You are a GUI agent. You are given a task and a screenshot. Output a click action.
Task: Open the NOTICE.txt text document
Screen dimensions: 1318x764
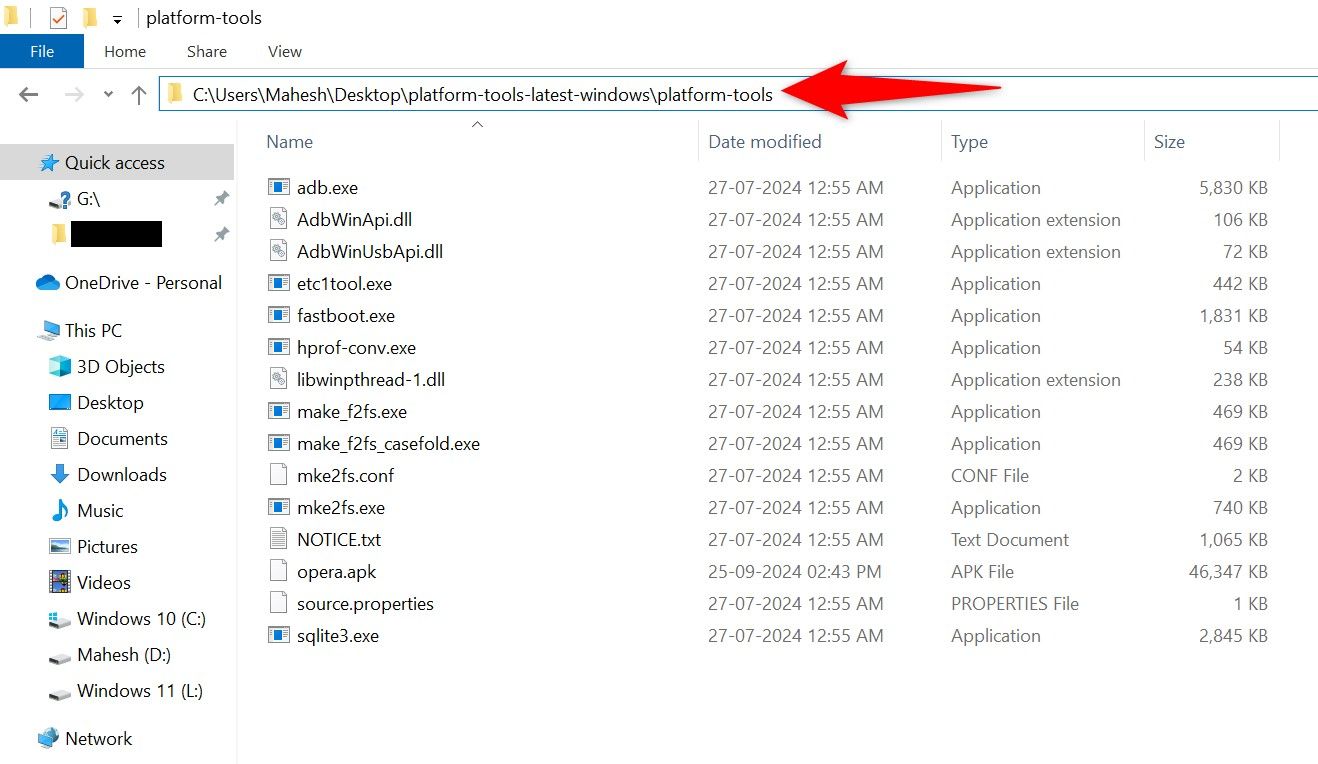point(340,539)
